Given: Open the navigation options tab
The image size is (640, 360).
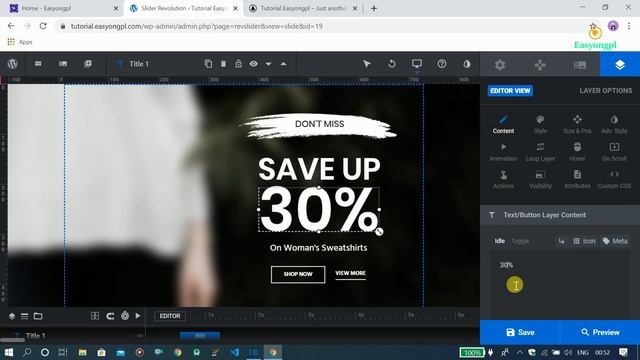Looking at the screenshot, I should [x=540, y=64].
